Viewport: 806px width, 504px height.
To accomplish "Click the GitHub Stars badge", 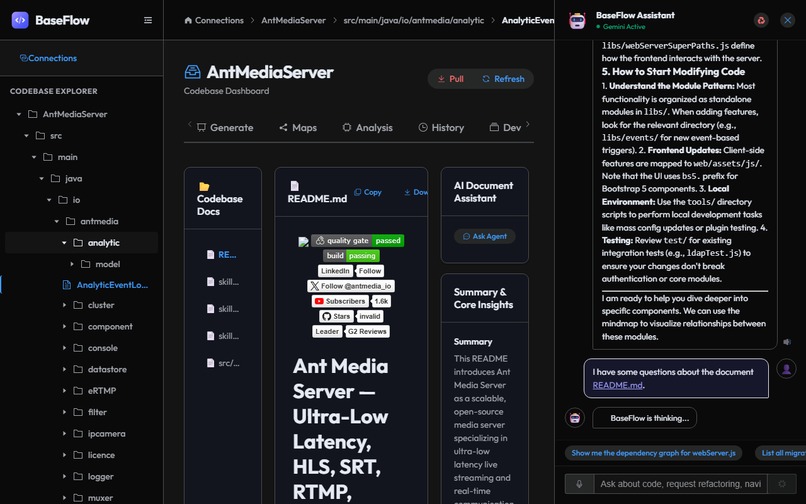I will (x=351, y=316).
